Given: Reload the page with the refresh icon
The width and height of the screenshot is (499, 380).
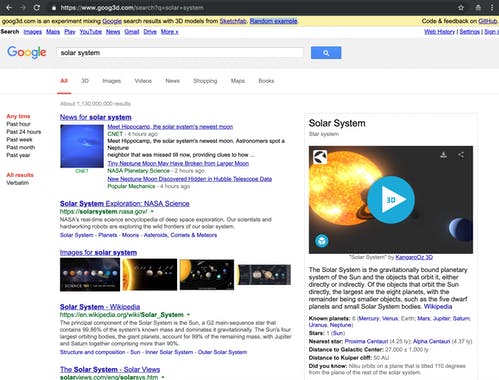Looking at the screenshot, I should [37, 7].
